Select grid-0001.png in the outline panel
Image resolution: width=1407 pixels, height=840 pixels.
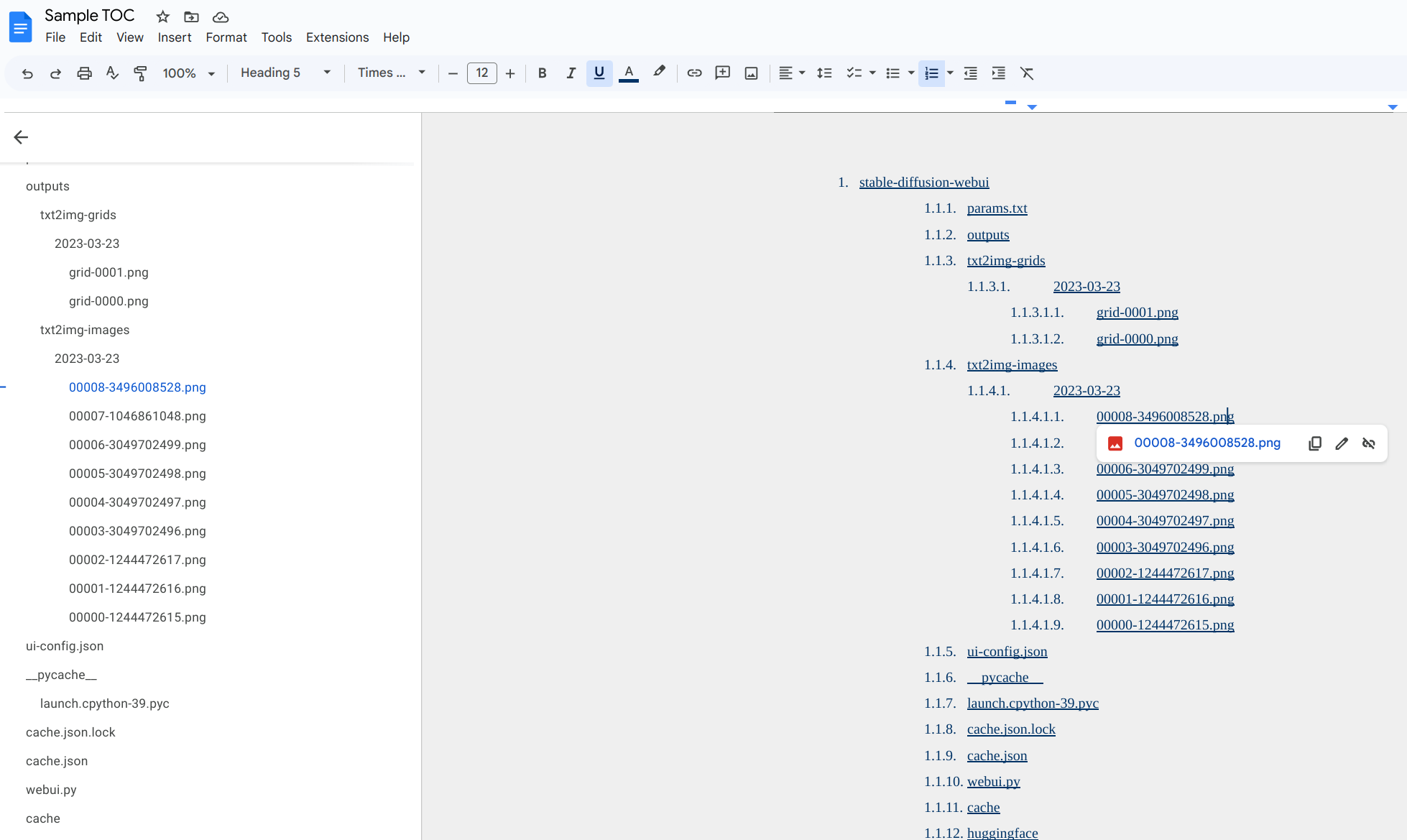point(109,272)
